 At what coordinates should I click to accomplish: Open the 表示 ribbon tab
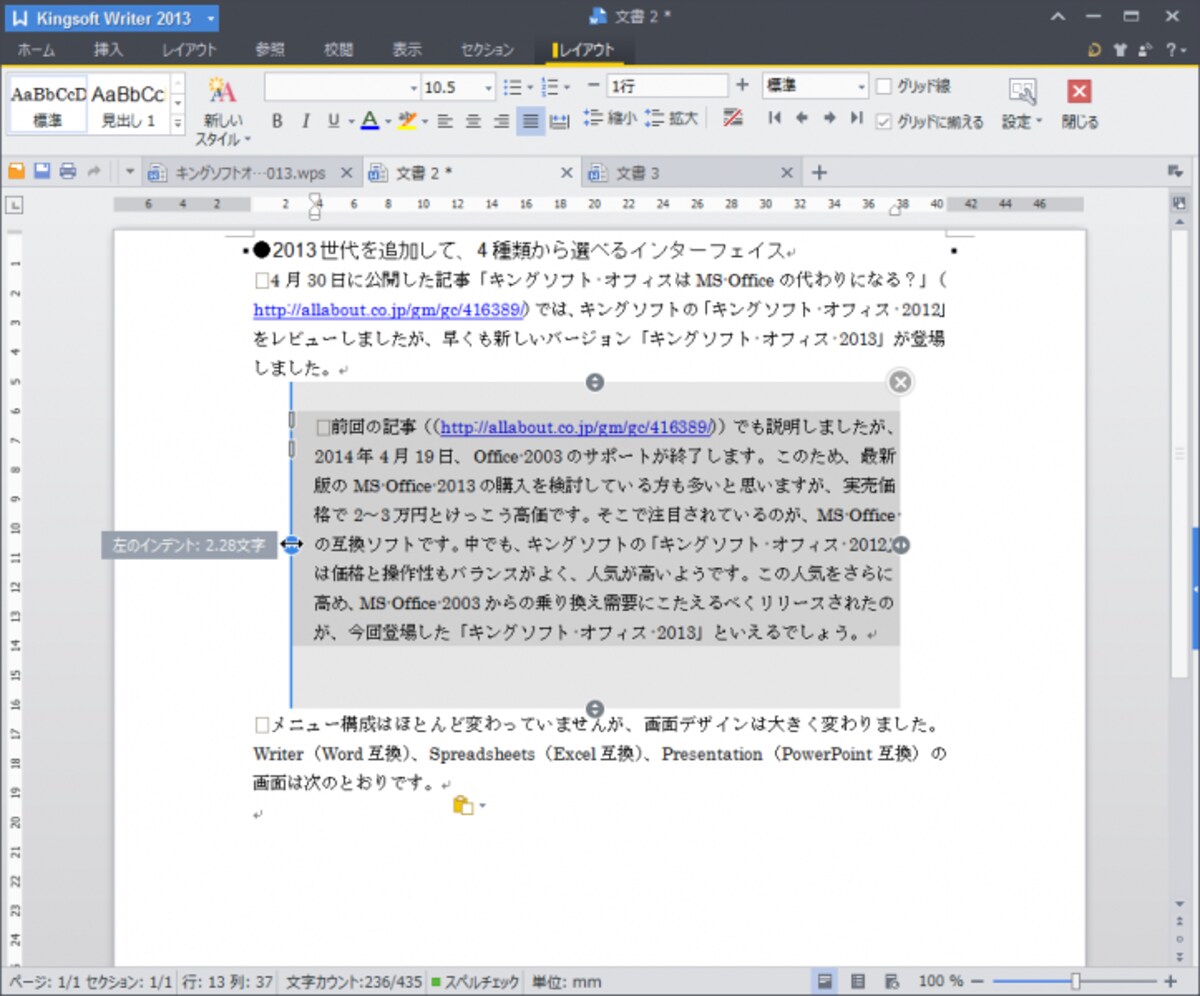point(407,50)
